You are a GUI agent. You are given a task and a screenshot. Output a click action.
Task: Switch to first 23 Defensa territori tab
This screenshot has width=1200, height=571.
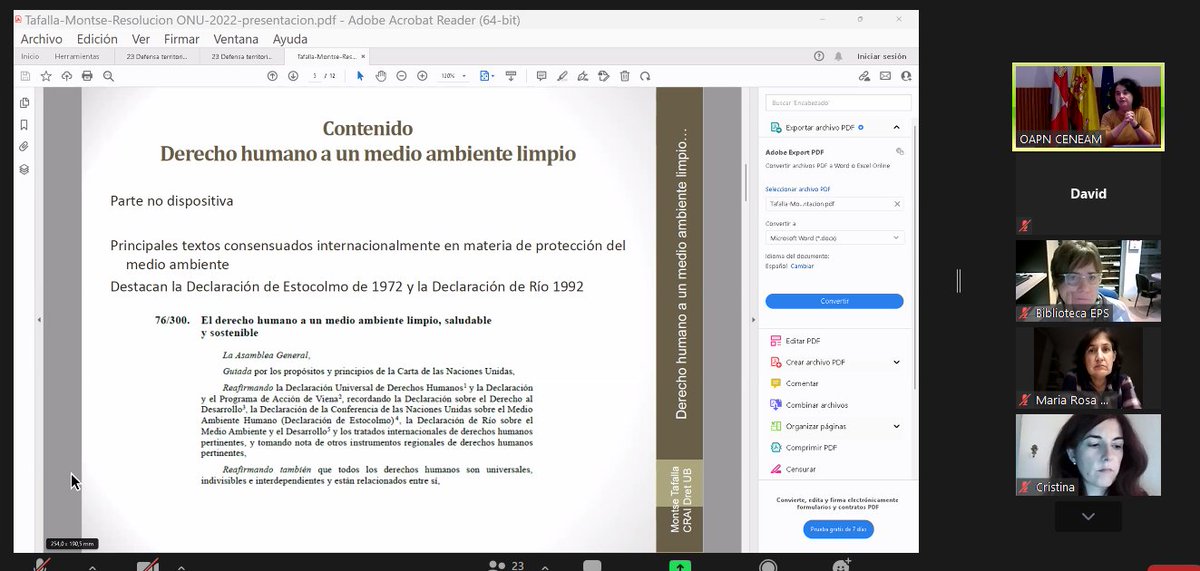[155, 57]
